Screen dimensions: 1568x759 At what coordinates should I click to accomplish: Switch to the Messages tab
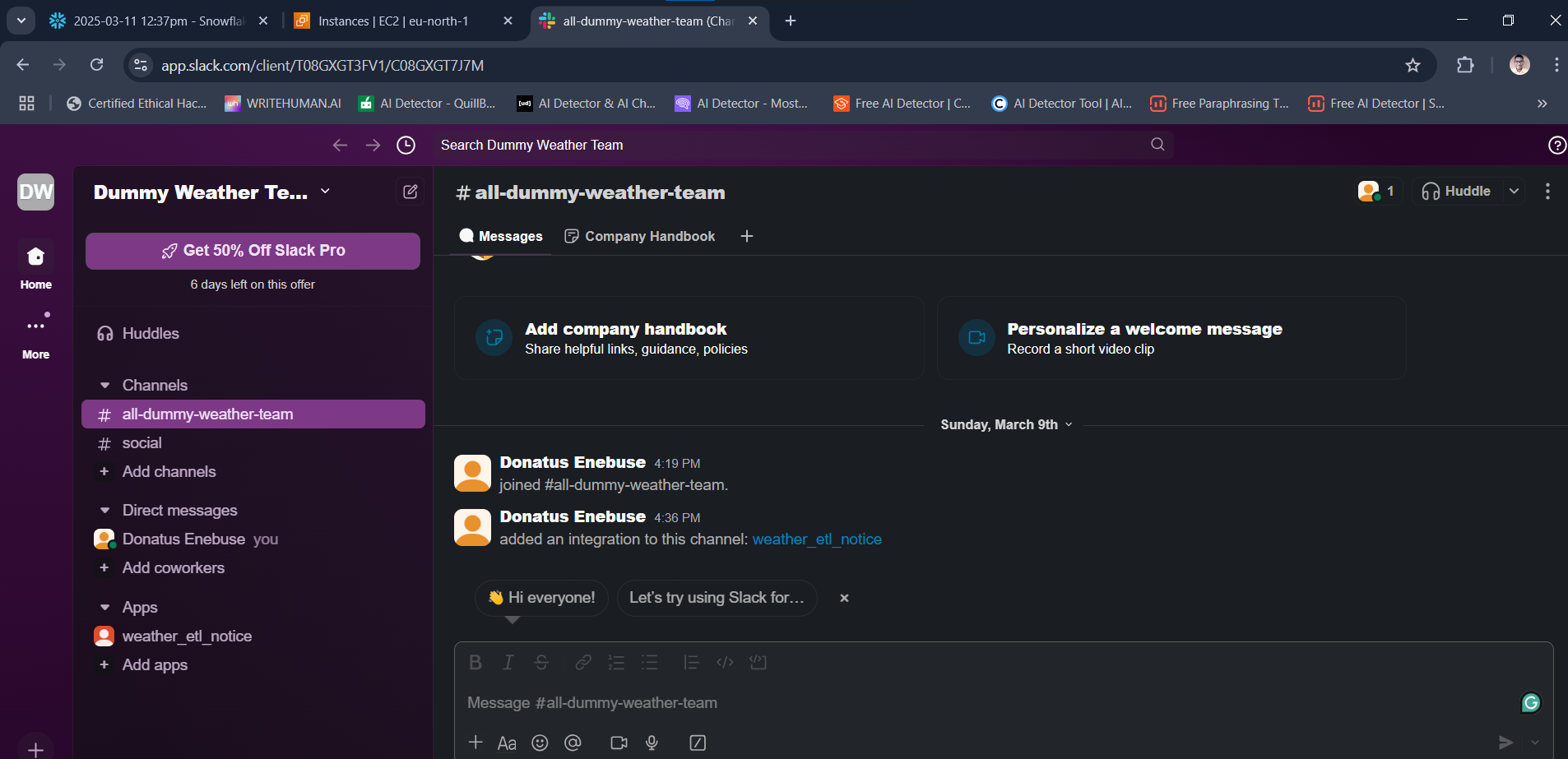point(501,236)
